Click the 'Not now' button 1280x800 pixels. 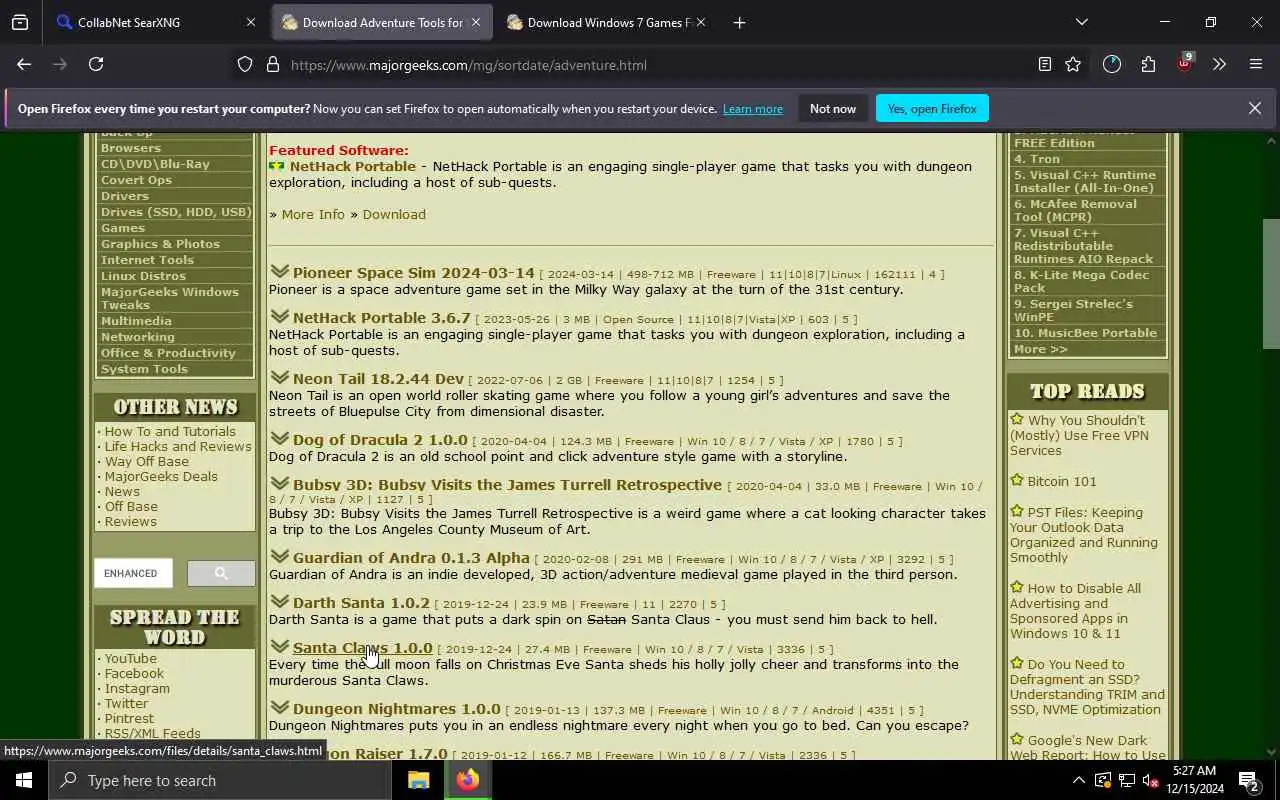coord(833,108)
